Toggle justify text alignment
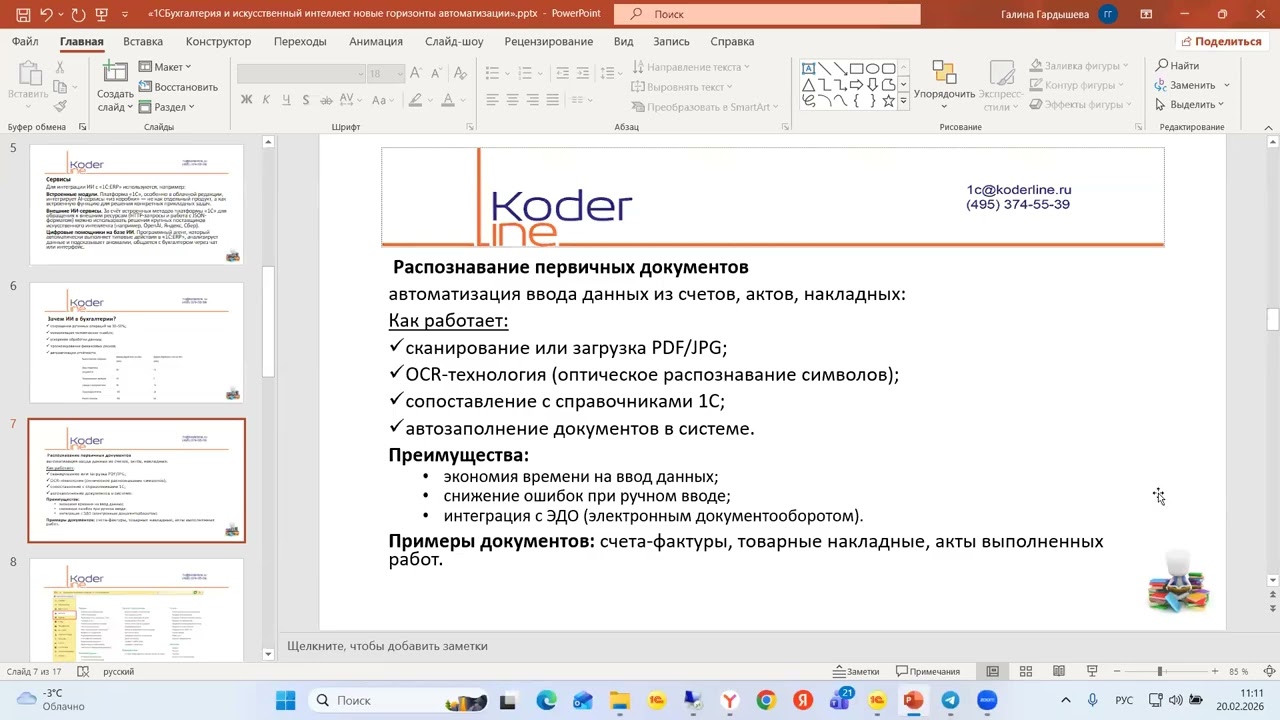 552,100
